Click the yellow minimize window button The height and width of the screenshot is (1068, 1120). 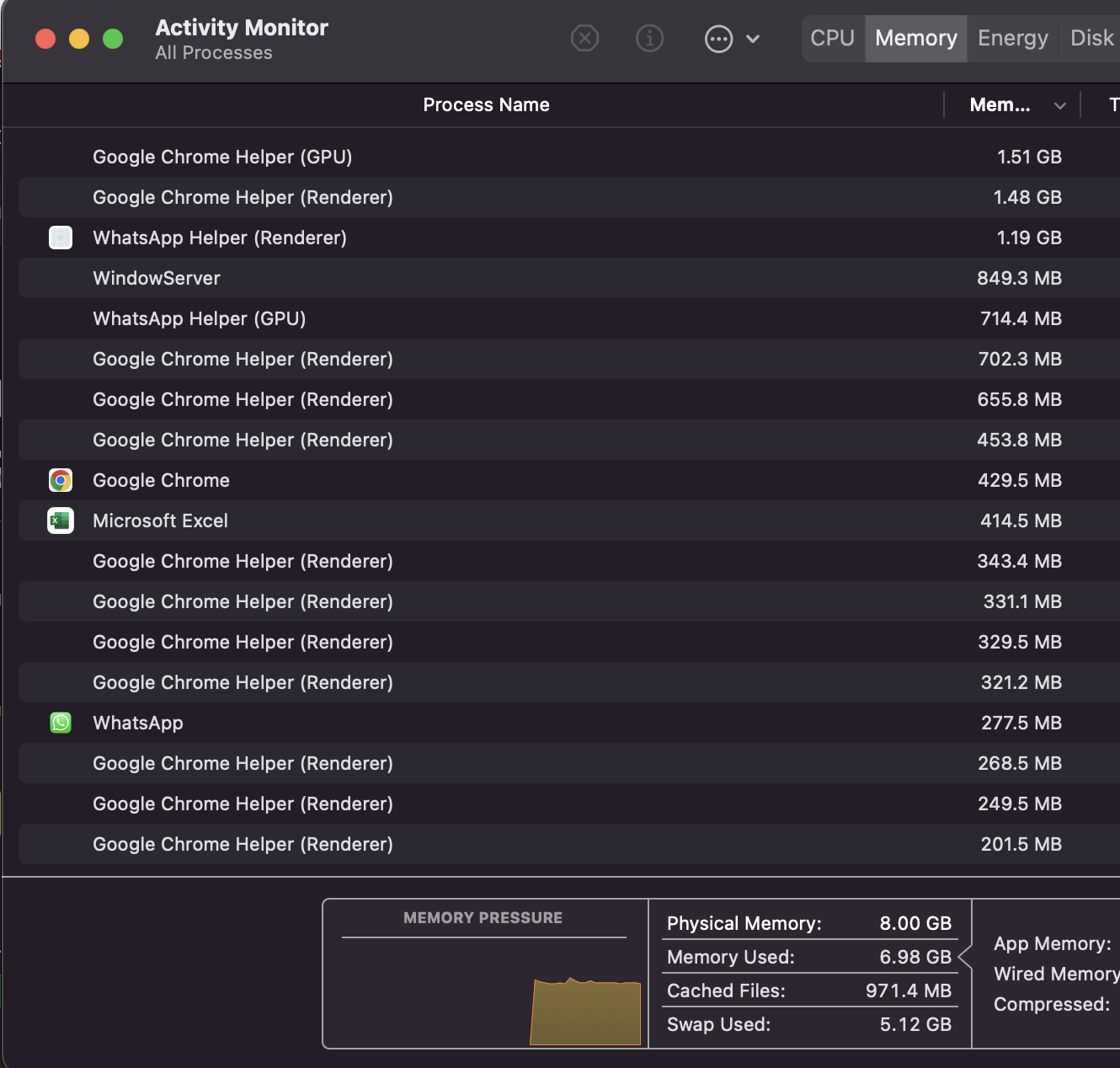coord(79,39)
